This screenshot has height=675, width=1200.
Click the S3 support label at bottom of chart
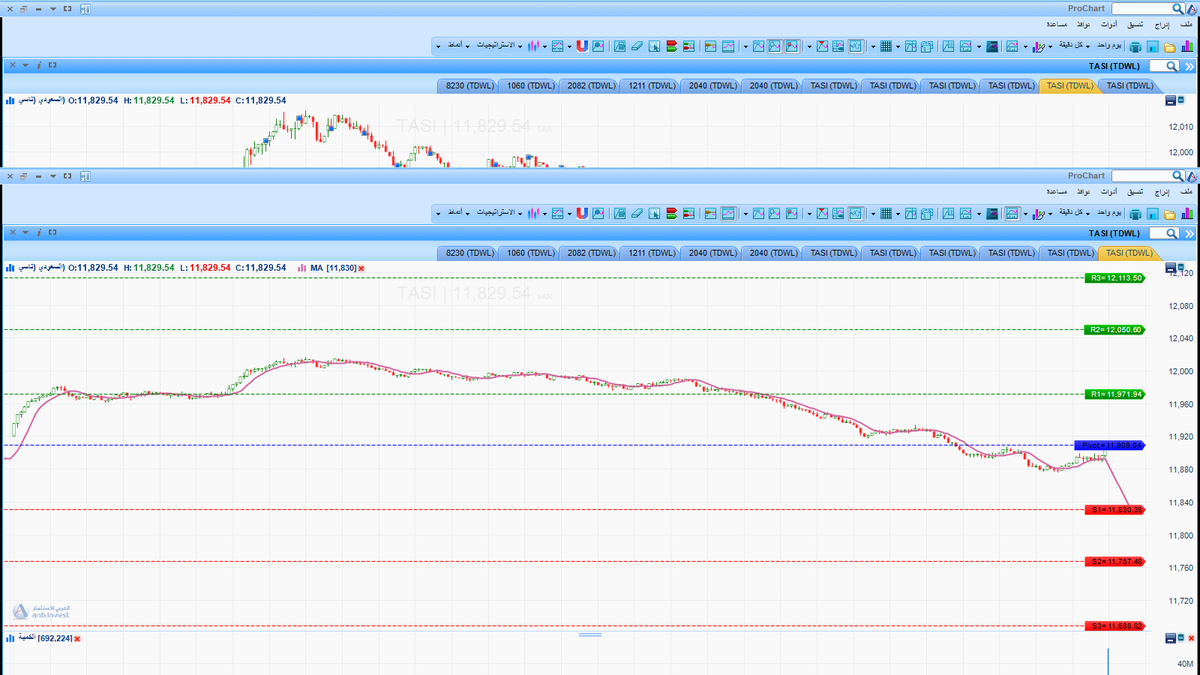tap(1114, 626)
